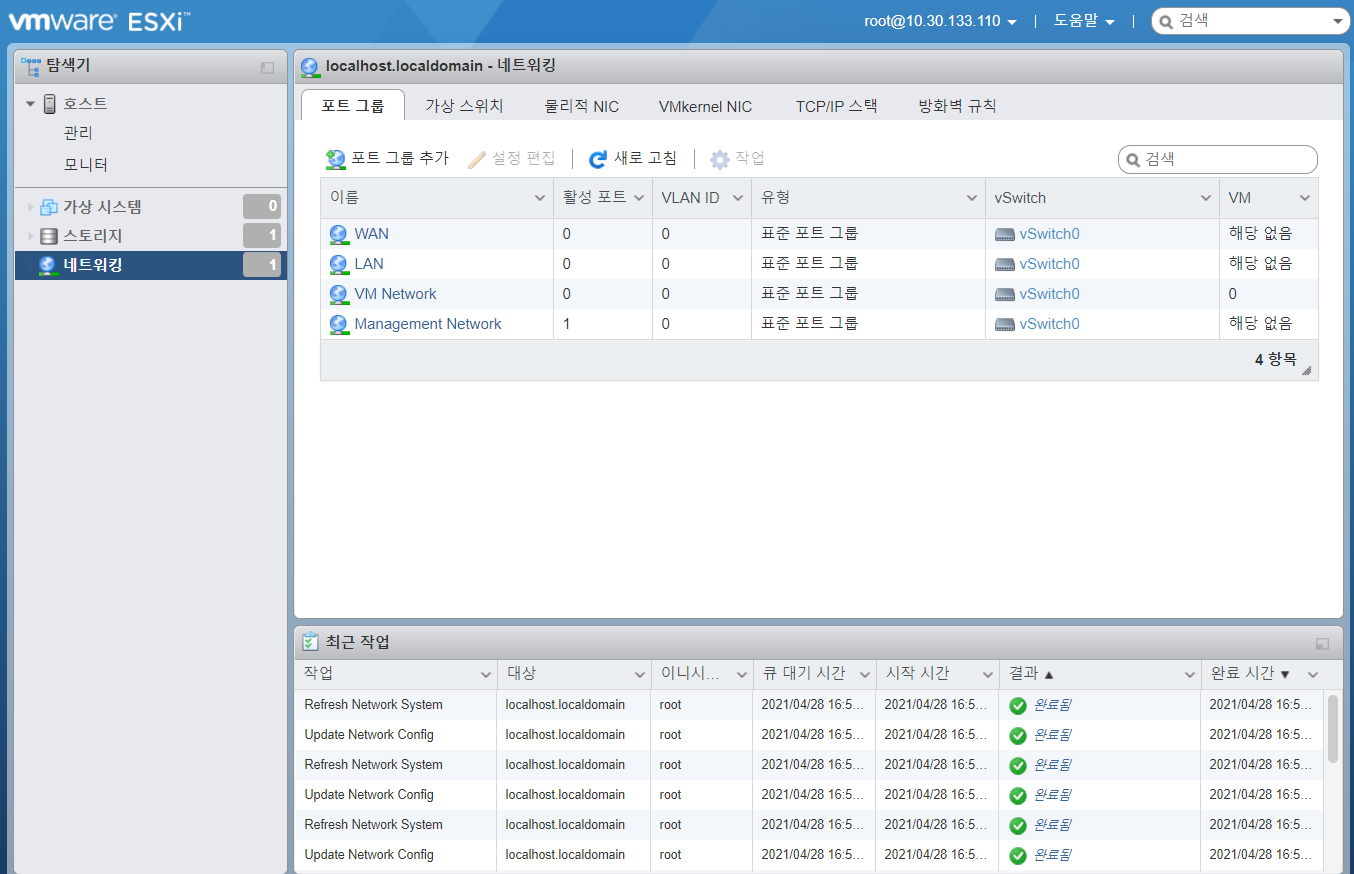Click the recent tasks vertical scrollbar
The height and width of the screenshot is (874, 1354).
(x=1333, y=729)
